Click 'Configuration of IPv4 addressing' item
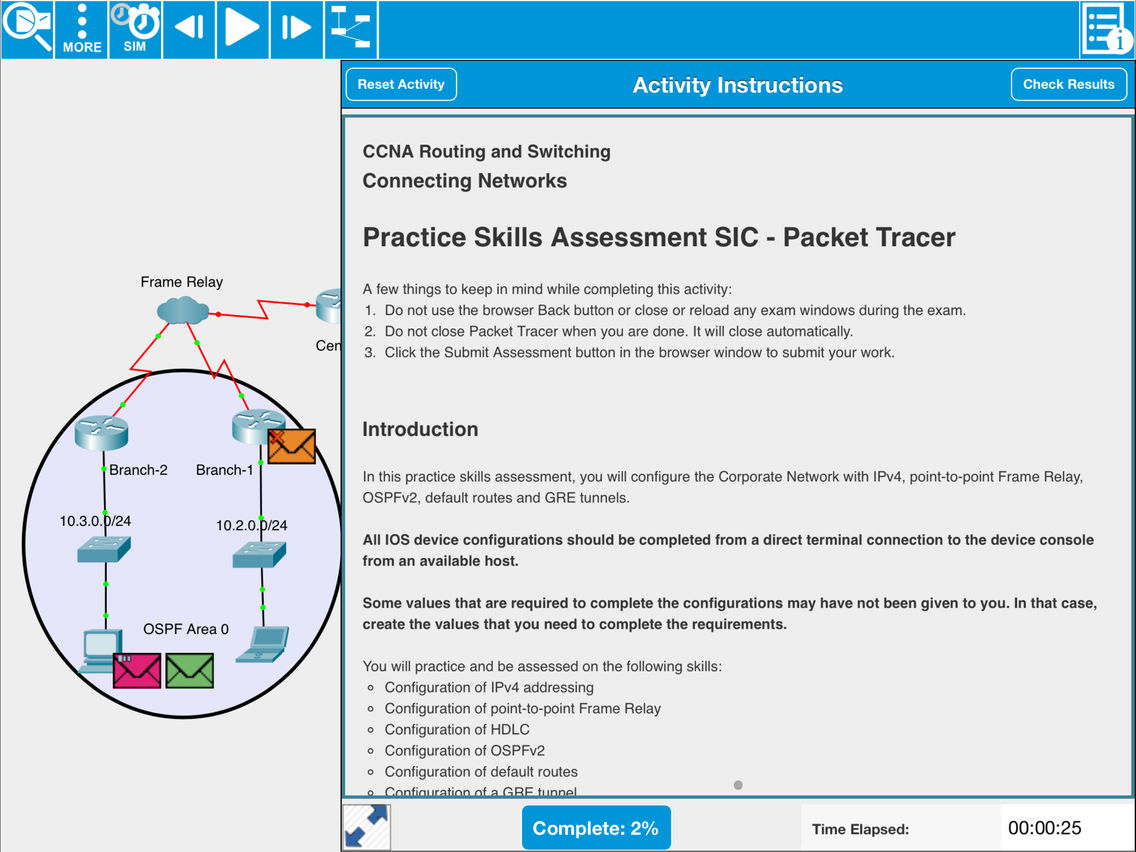This screenshot has height=852, width=1136. click(489, 688)
